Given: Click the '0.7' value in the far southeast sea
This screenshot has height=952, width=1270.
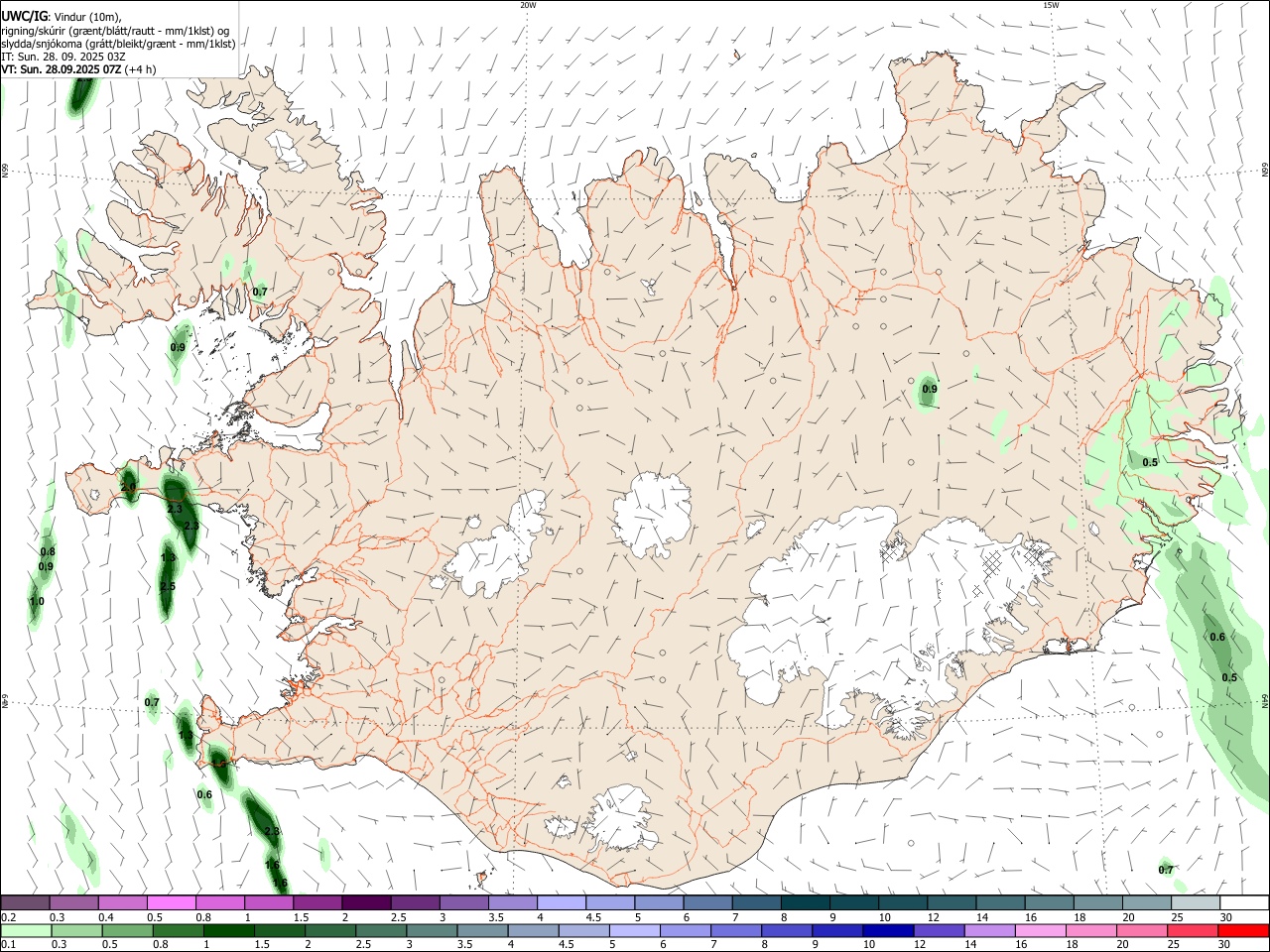Looking at the screenshot, I should 1166,870.
